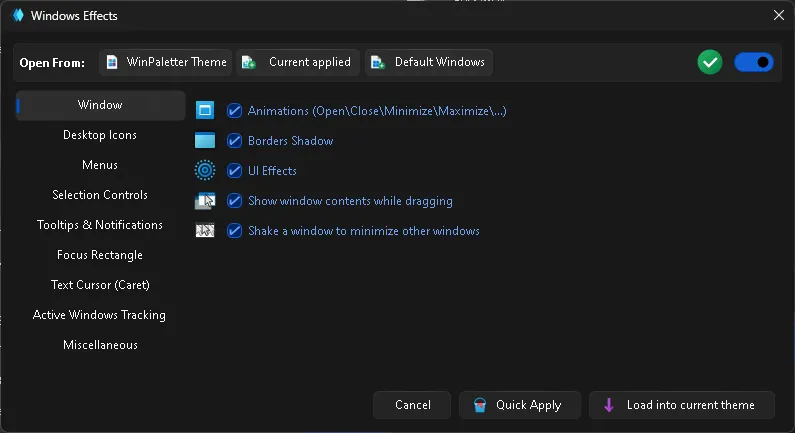Click the window dragging contents icon
This screenshot has width=795, height=433.
(x=205, y=201)
